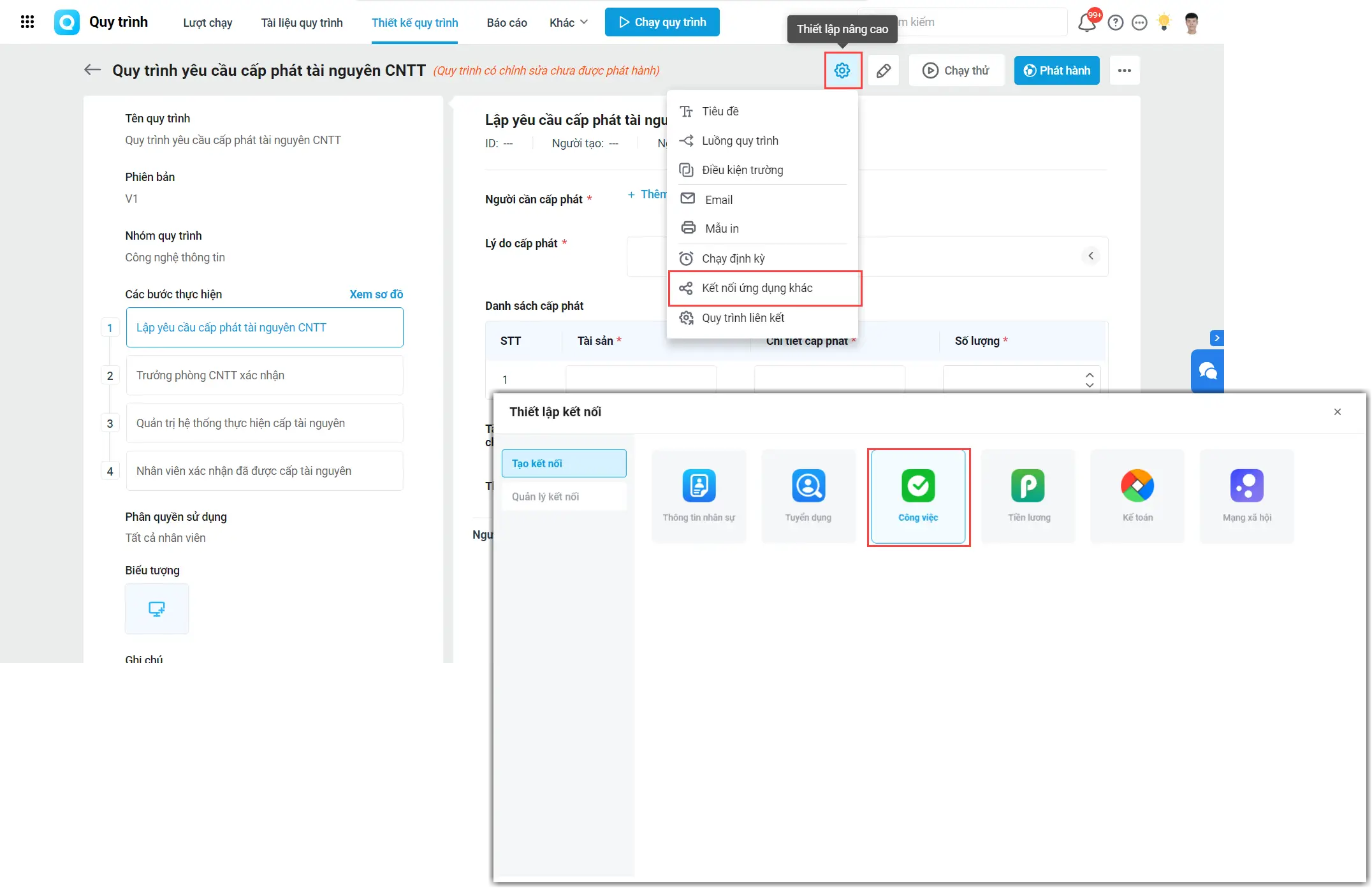Click the pencil edit icon
This screenshot has height=888, width=1372.
pyautogui.click(x=884, y=71)
